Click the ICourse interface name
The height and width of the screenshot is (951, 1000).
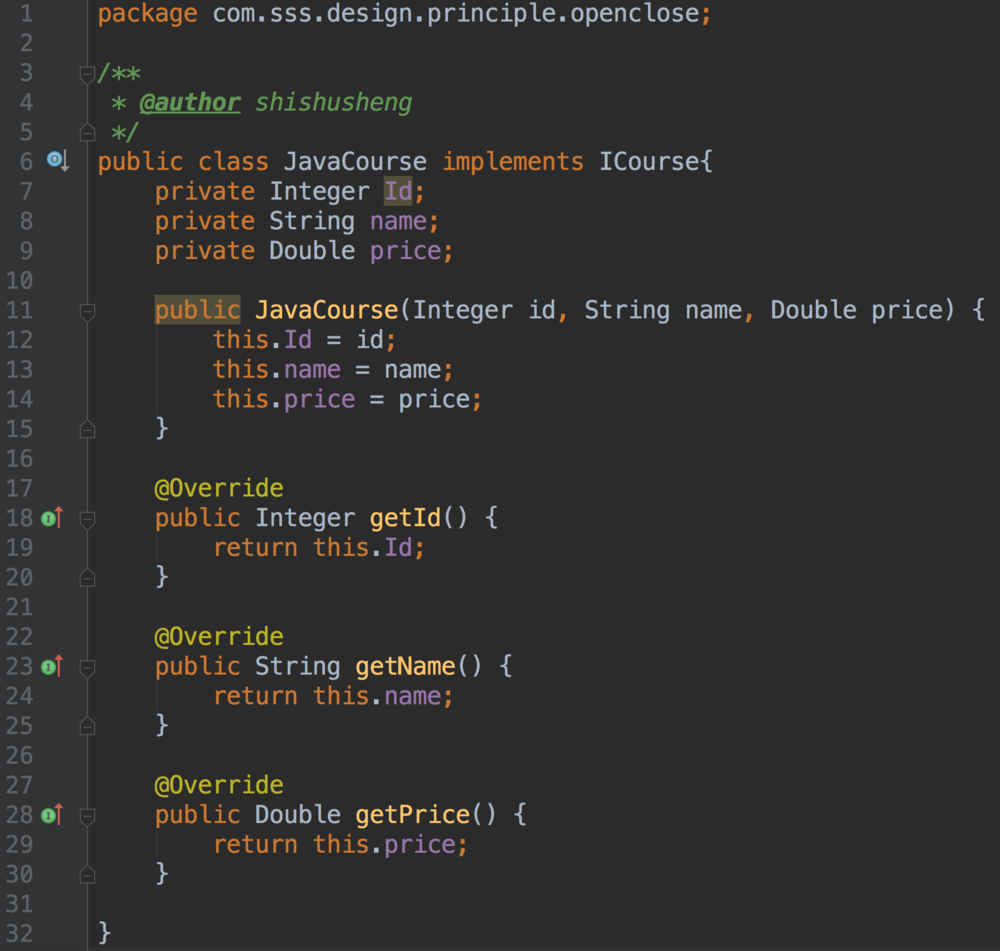click(649, 161)
